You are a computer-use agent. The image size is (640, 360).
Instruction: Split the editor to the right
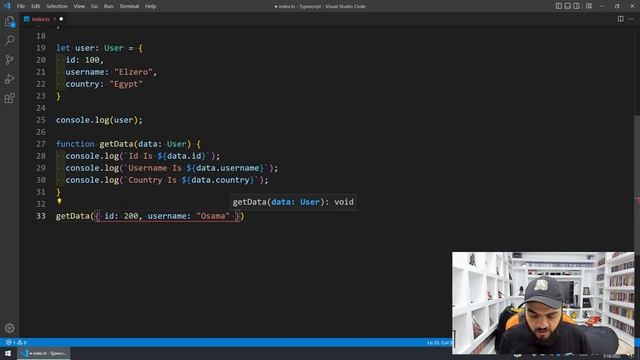pyautogui.click(x=620, y=19)
